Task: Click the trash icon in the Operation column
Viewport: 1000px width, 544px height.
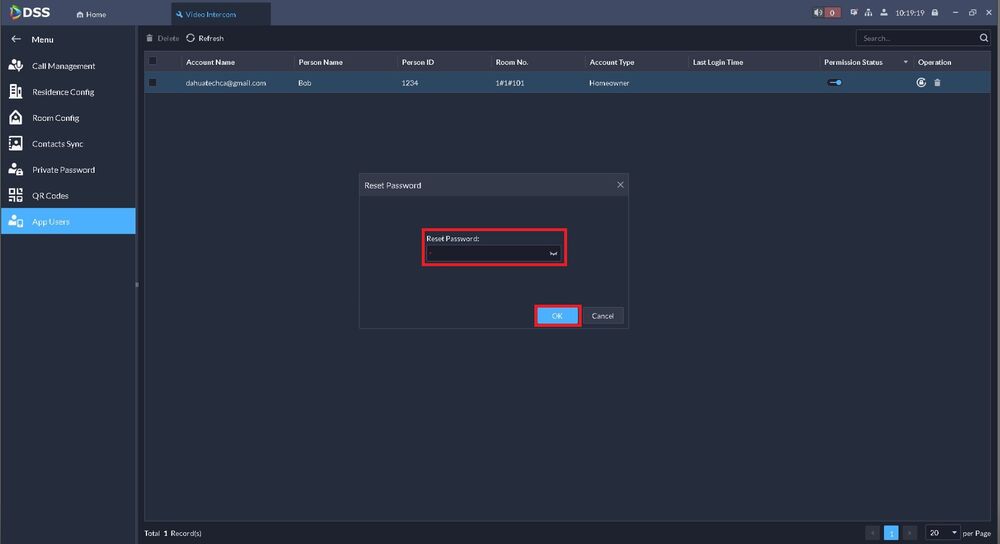Action: (937, 83)
